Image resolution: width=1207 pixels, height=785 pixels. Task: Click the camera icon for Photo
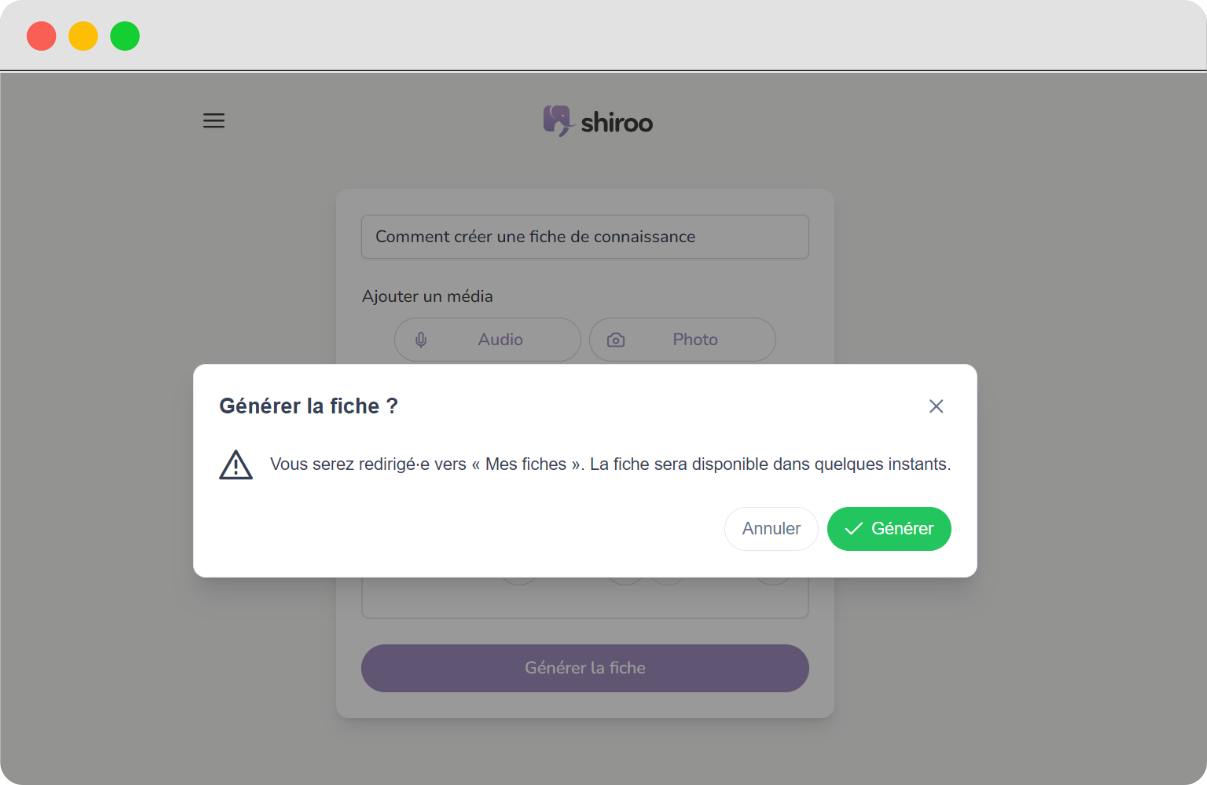(x=616, y=340)
